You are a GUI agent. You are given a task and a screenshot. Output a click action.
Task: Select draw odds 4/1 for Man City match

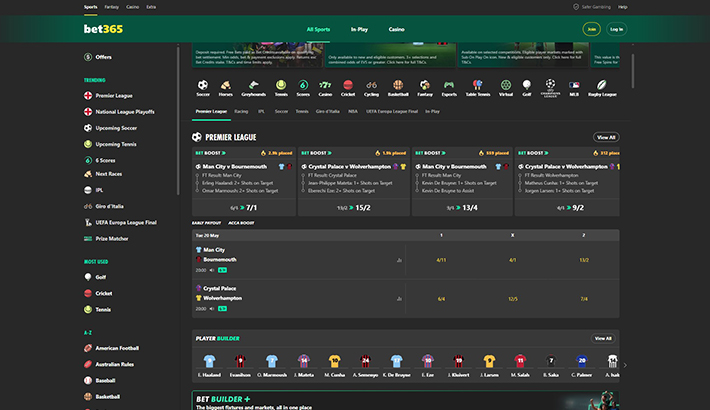(x=513, y=260)
